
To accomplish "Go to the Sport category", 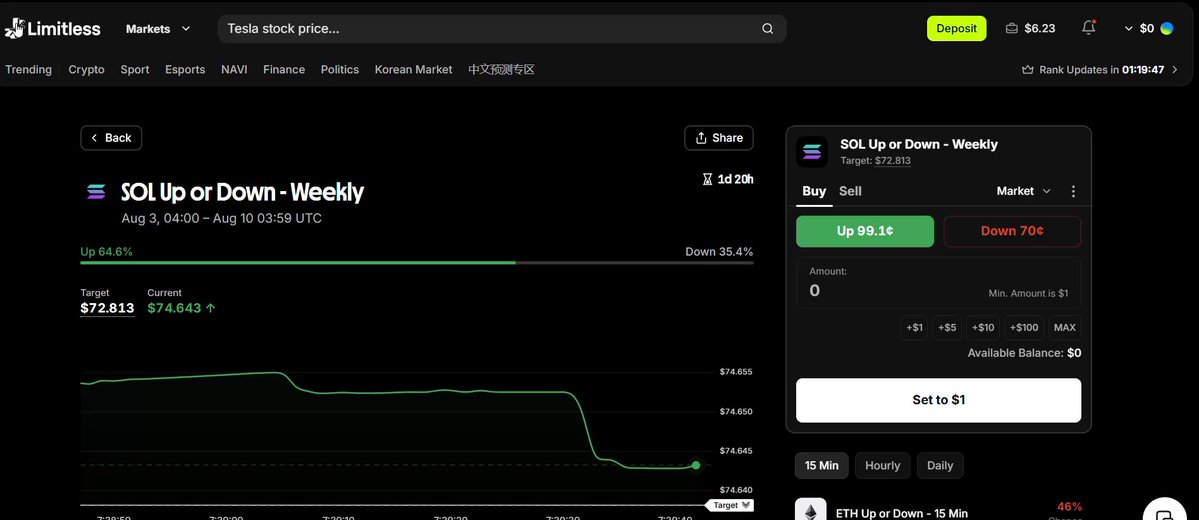I will pyautogui.click(x=135, y=70).
